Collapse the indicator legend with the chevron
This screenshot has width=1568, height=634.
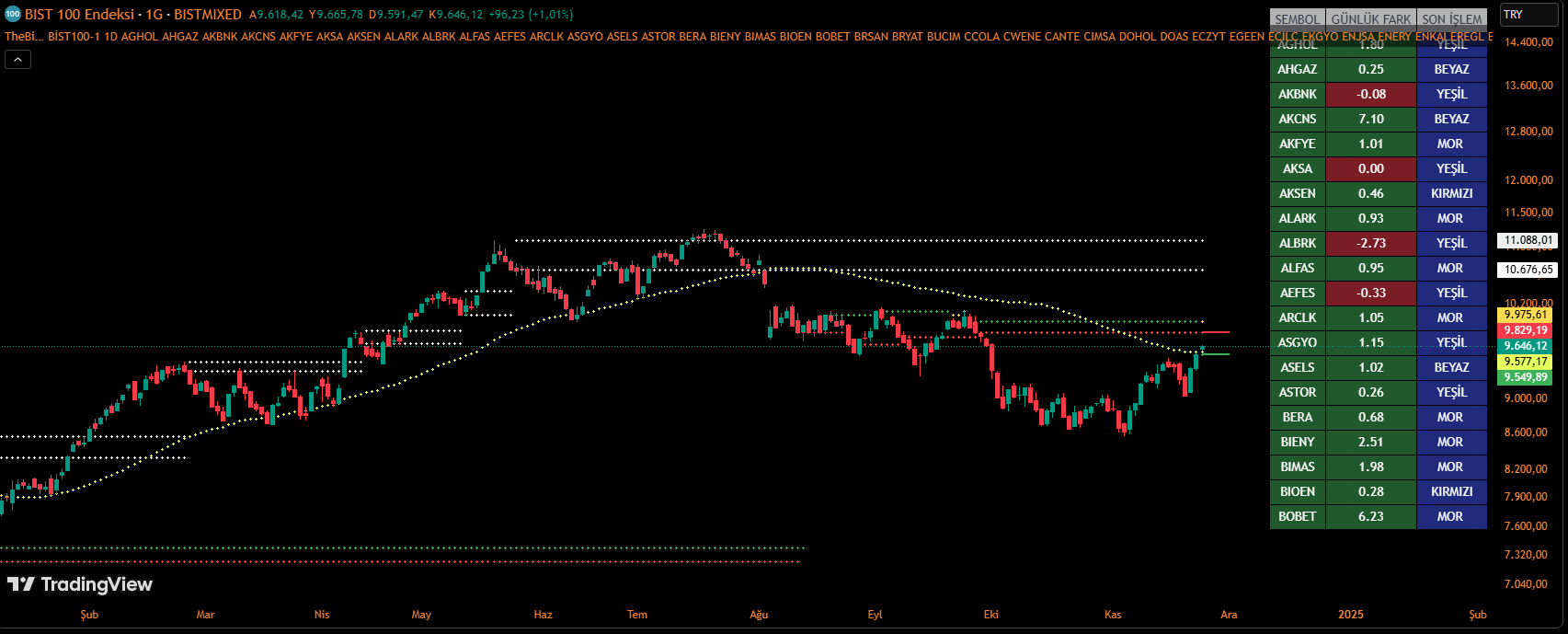point(17,59)
